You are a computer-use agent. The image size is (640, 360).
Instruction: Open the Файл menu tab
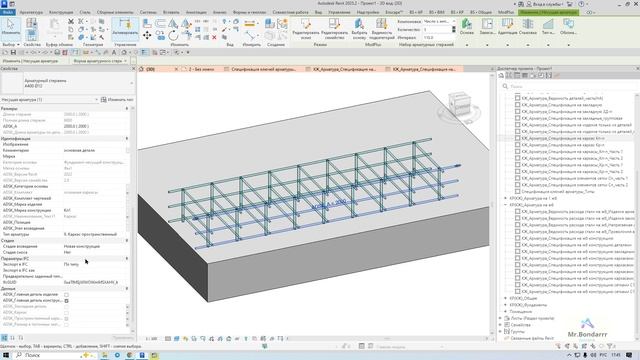click(x=7, y=12)
